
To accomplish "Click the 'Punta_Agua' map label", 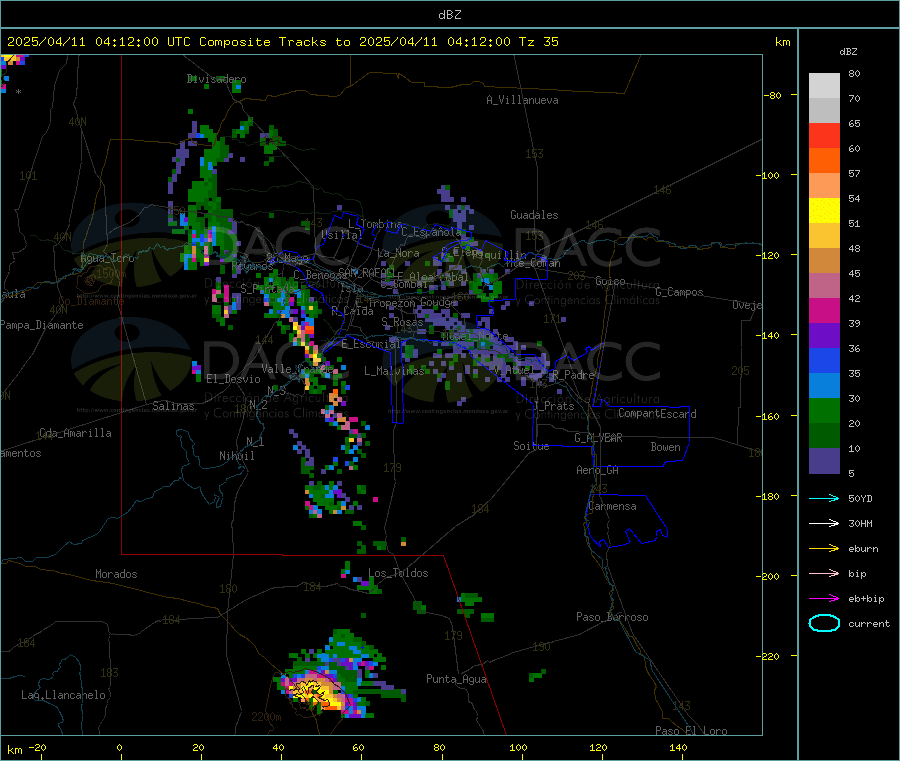I will [x=456, y=679].
